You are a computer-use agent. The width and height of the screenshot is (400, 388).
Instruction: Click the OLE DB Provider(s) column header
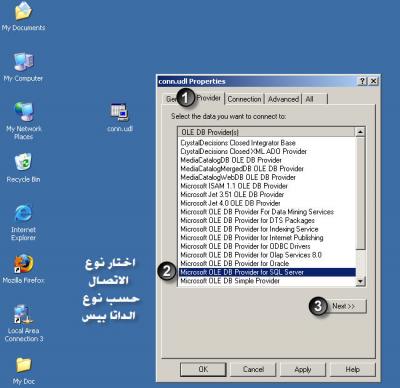pyautogui.click(x=267, y=132)
